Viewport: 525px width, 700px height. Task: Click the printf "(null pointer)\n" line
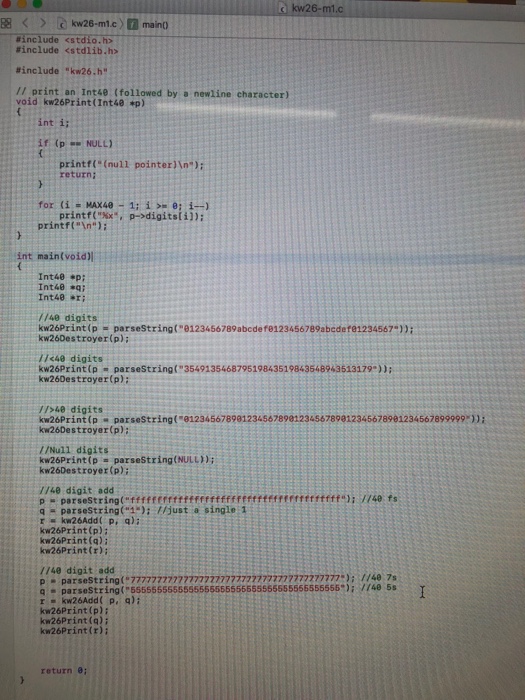click(131, 164)
